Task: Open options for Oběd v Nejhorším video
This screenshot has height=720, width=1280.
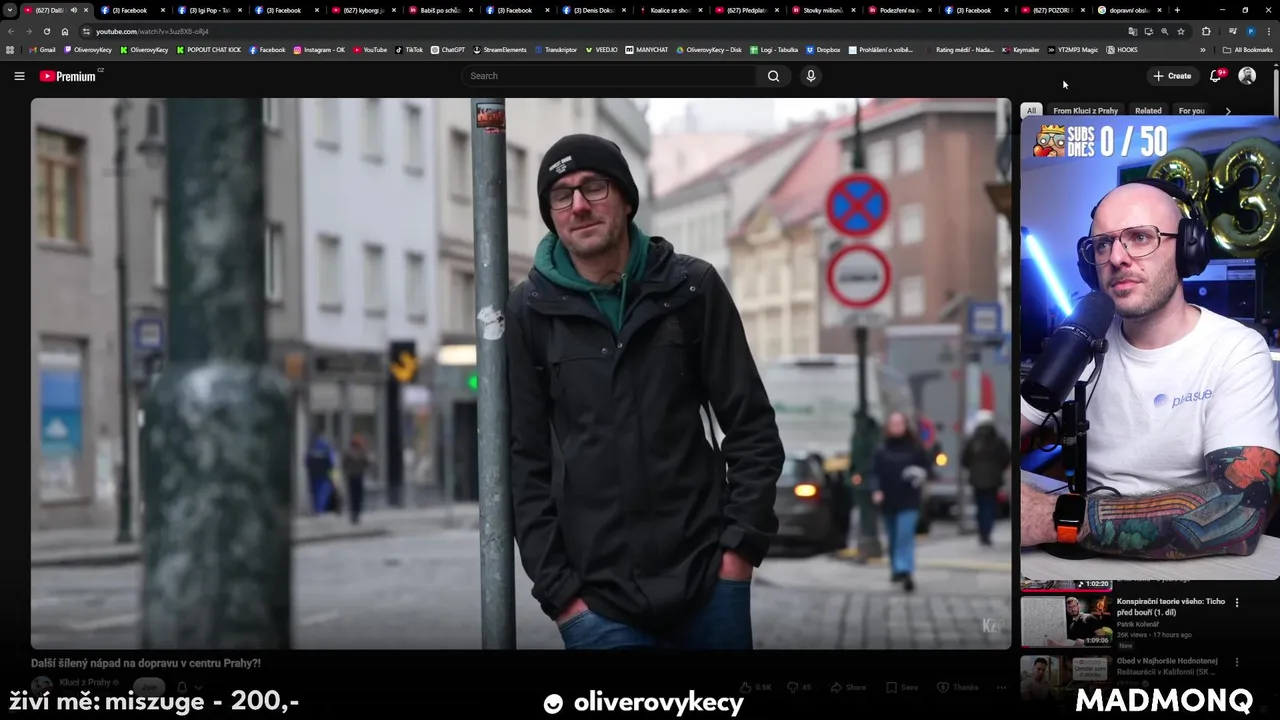Action: (1237, 662)
